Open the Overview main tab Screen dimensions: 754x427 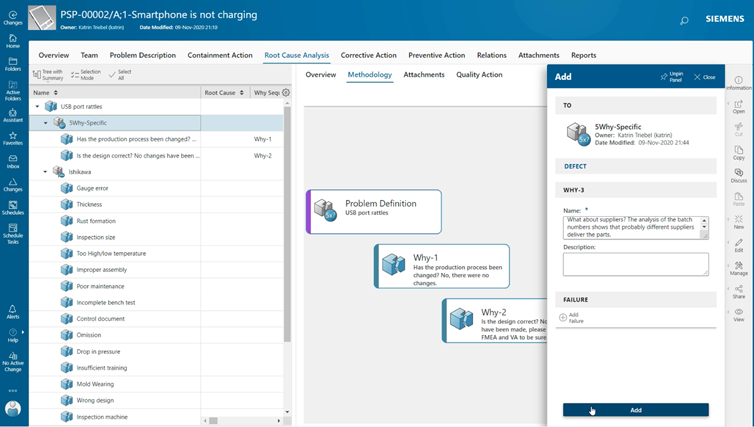tap(54, 55)
